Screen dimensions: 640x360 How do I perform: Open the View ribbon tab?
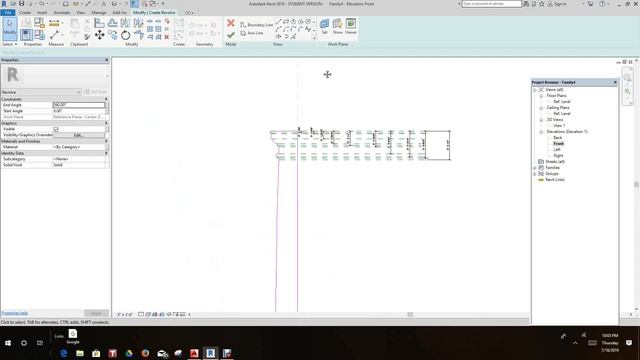click(81, 13)
